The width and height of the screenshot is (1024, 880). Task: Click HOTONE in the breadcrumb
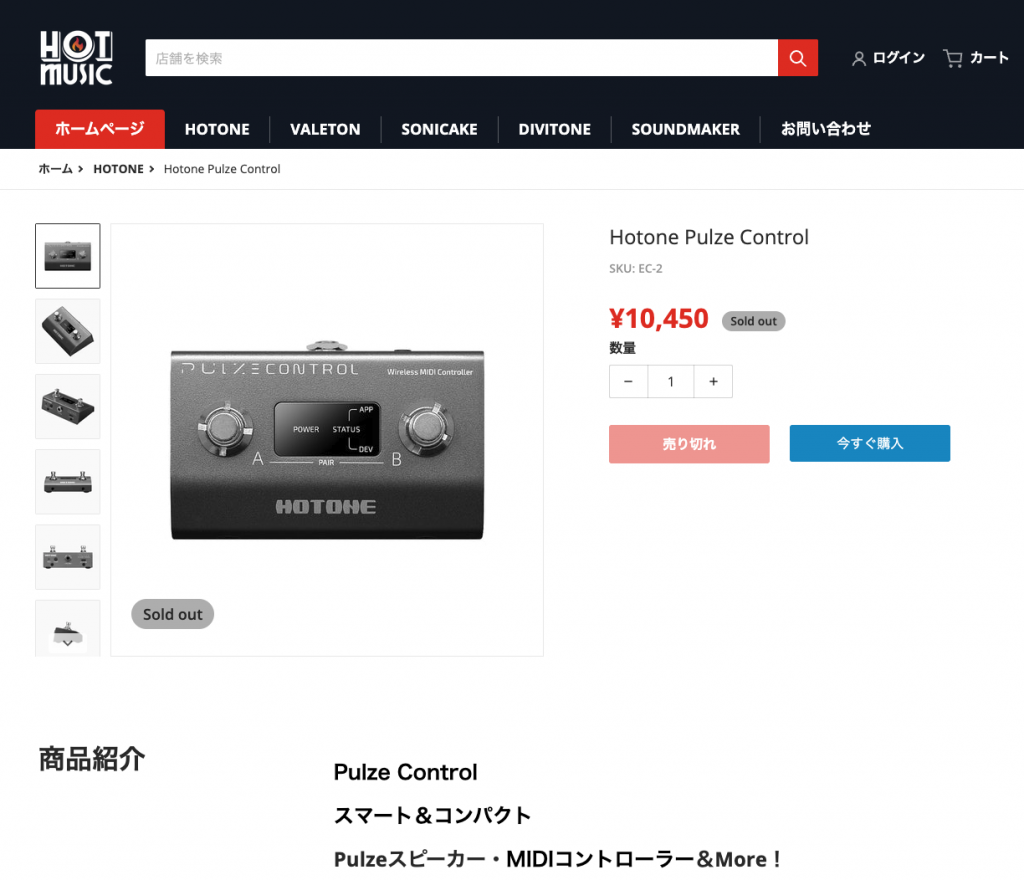pos(118,169)
